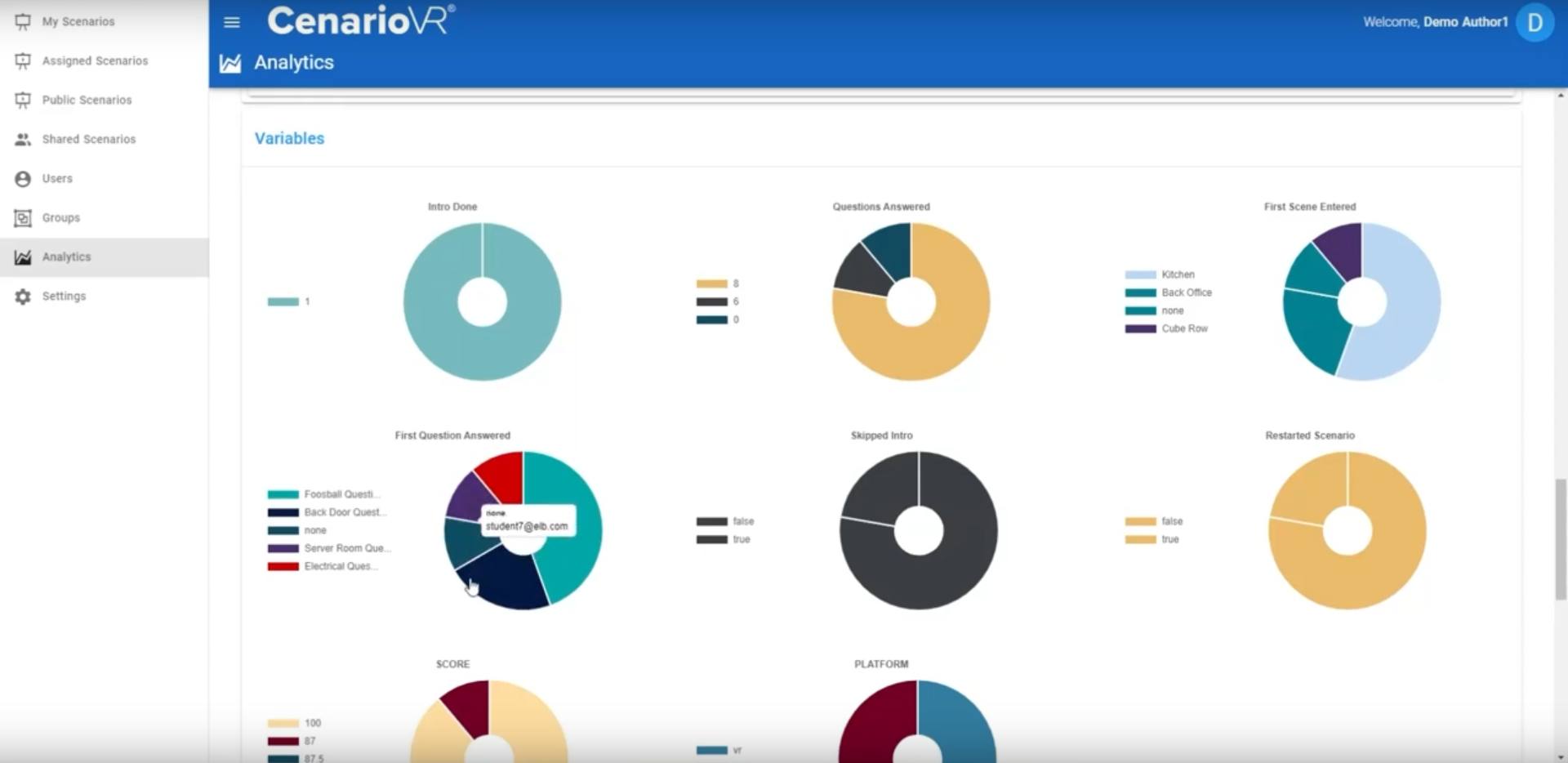The image size is (1568, 763).
Task: Open the Users menu label
Action: [57, 179]
